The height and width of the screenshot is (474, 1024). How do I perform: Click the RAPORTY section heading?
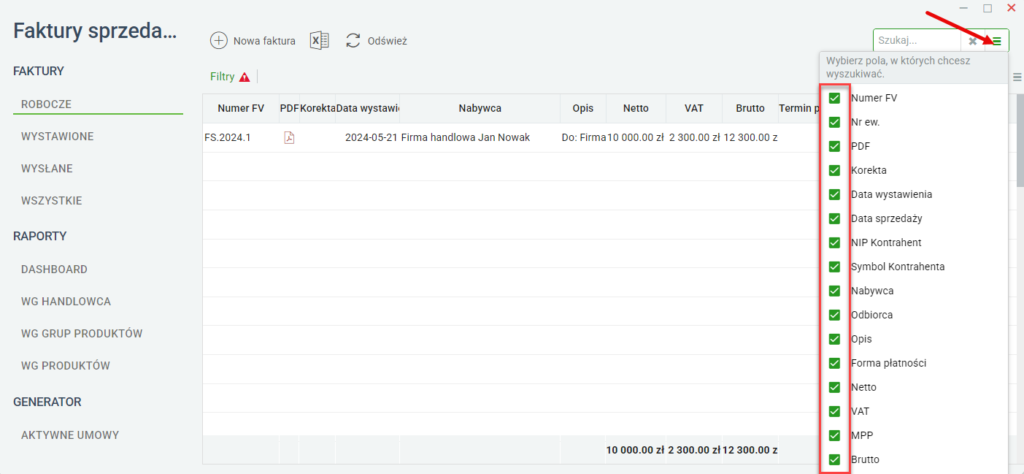click(40, 236)
